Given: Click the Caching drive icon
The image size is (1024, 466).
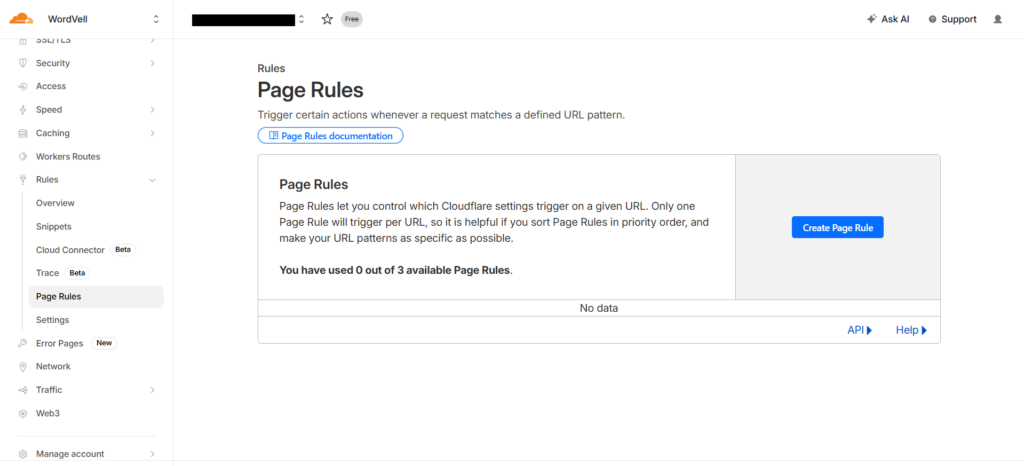Looking at the screenshot, I should point(23,133).
